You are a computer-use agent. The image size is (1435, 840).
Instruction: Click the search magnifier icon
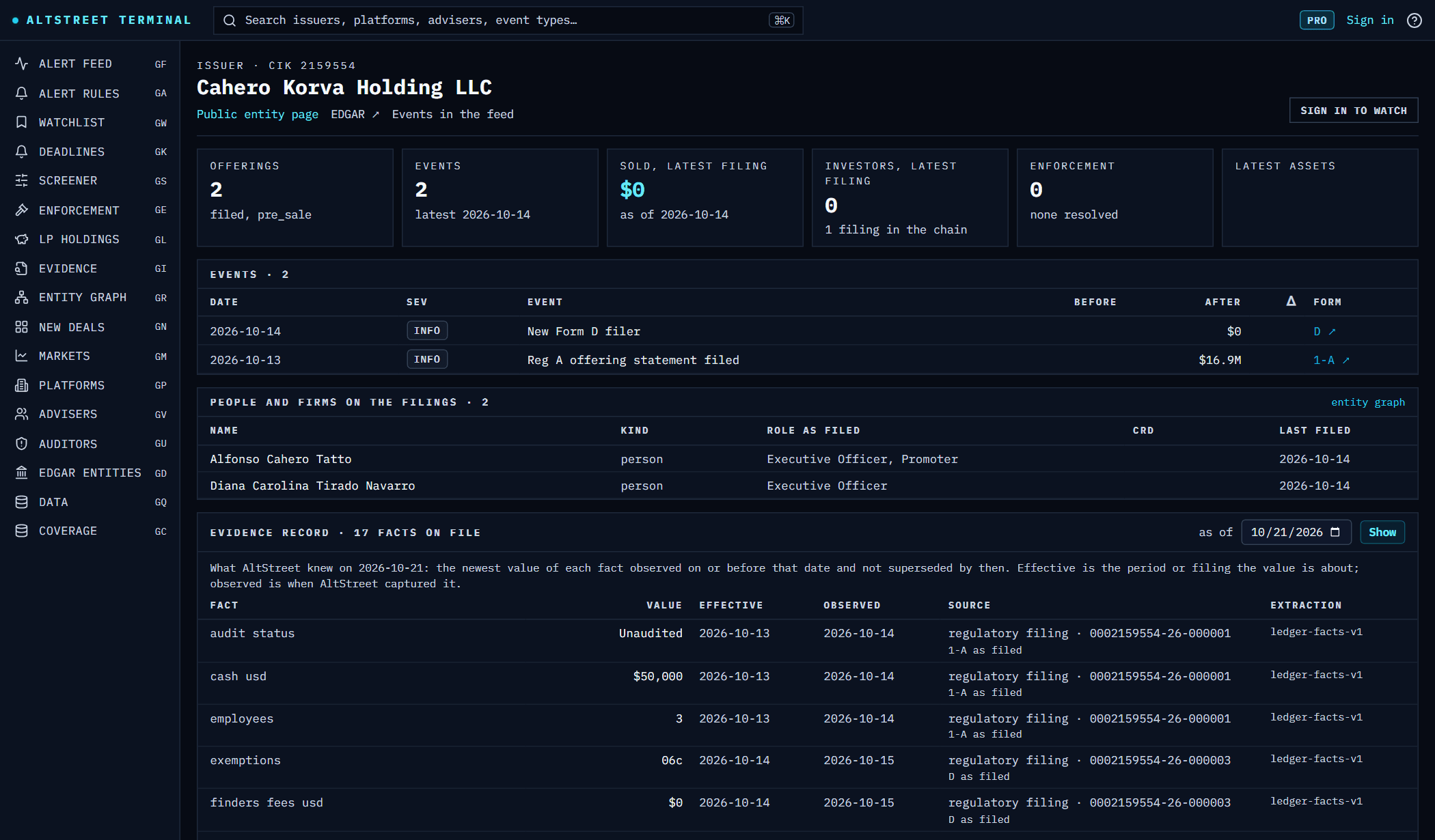coord(230,20)
